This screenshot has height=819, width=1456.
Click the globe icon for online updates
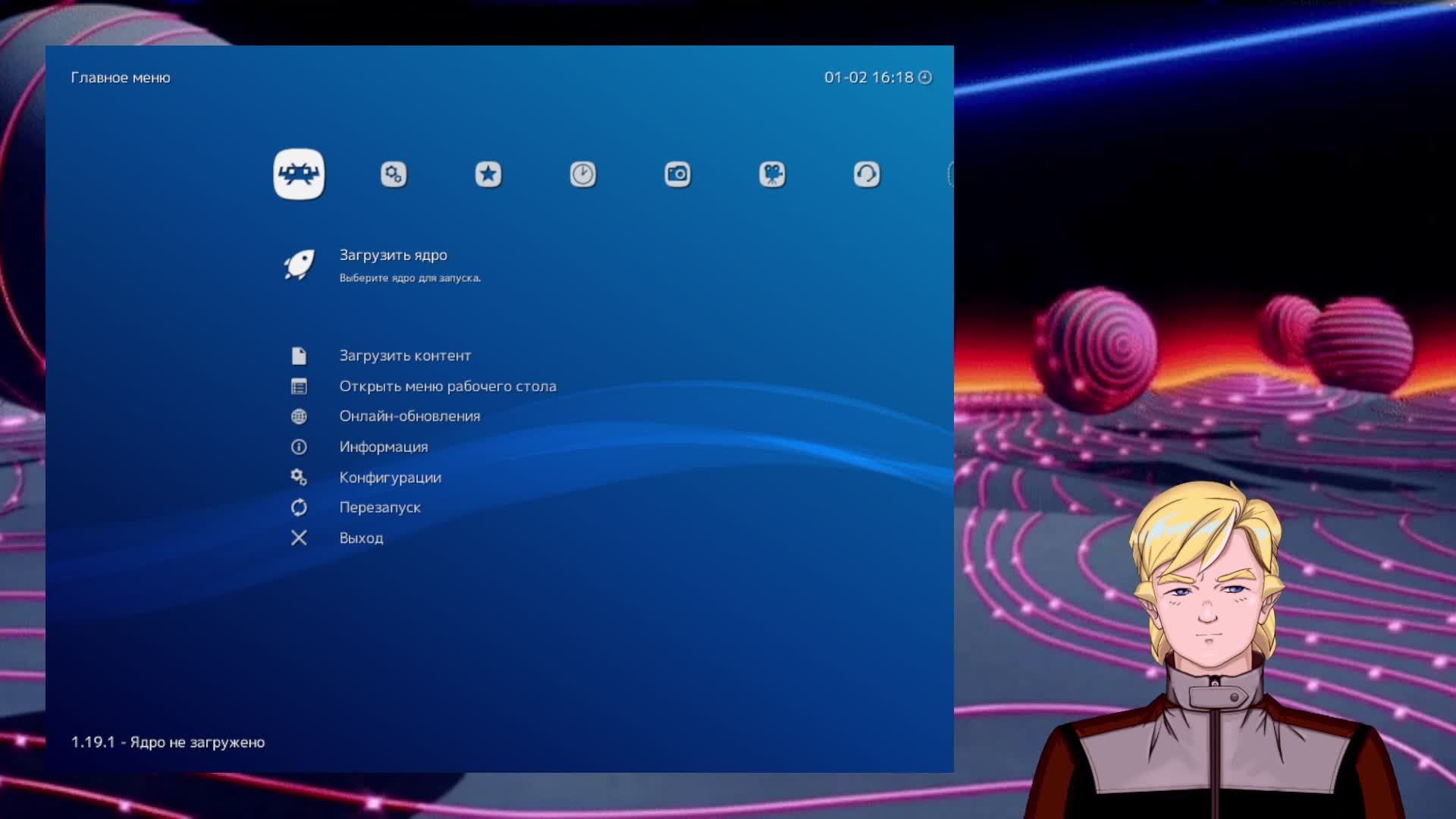(x=299, y=416)
